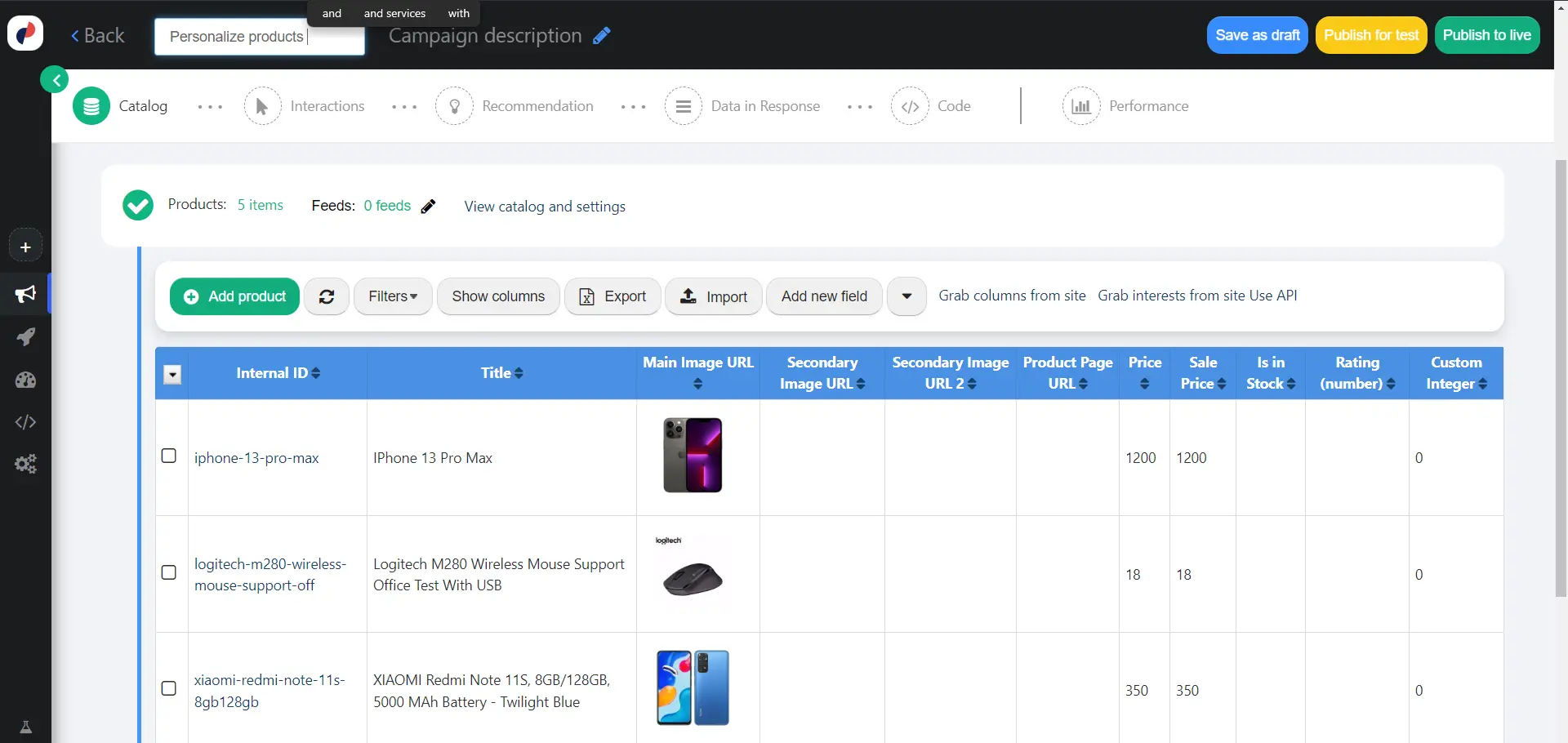Open the Code step
1568x743 pixels.
pyautogui.click(x=931, y=106)
